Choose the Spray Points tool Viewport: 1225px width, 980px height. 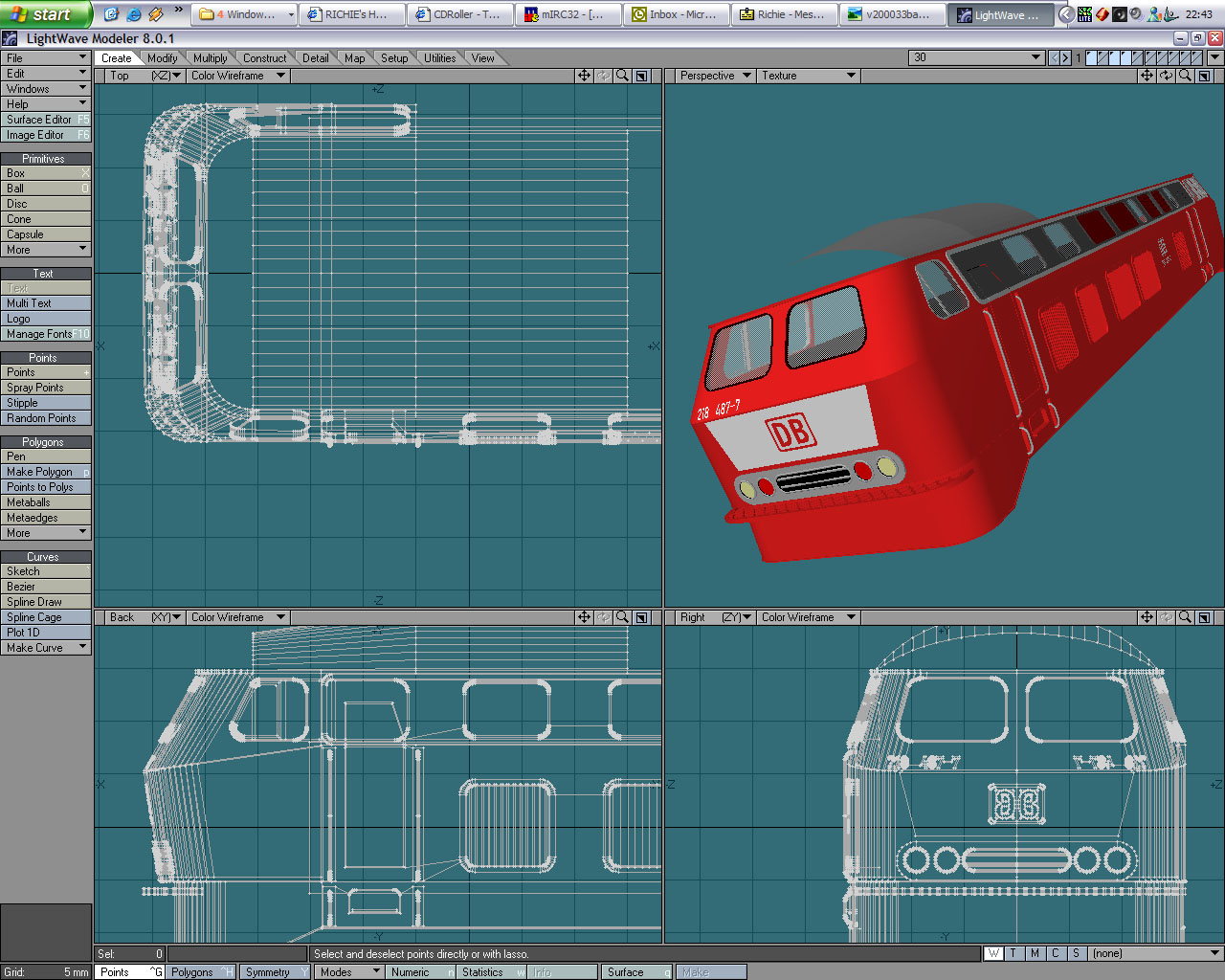pos(46,387)
